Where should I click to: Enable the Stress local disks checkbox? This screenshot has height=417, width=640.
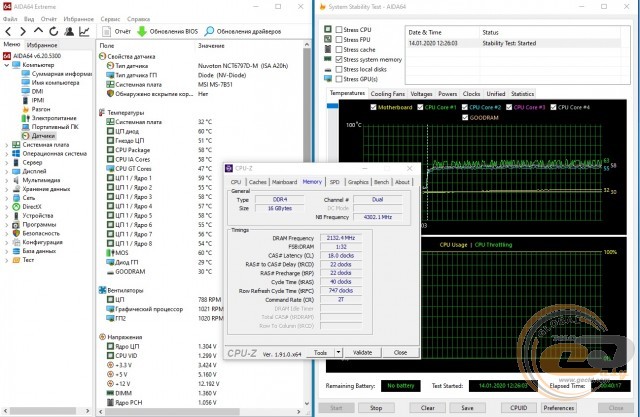(x=339, y=69)
